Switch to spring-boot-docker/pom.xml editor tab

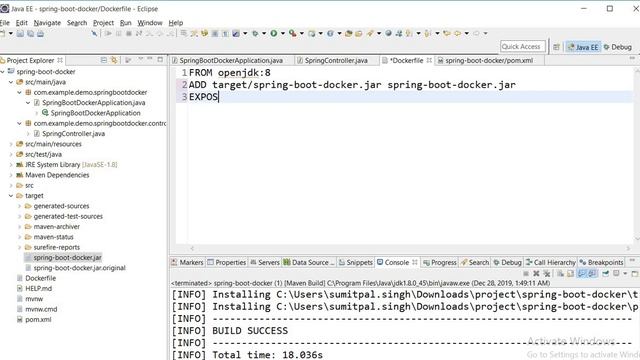tap(489, 60)
